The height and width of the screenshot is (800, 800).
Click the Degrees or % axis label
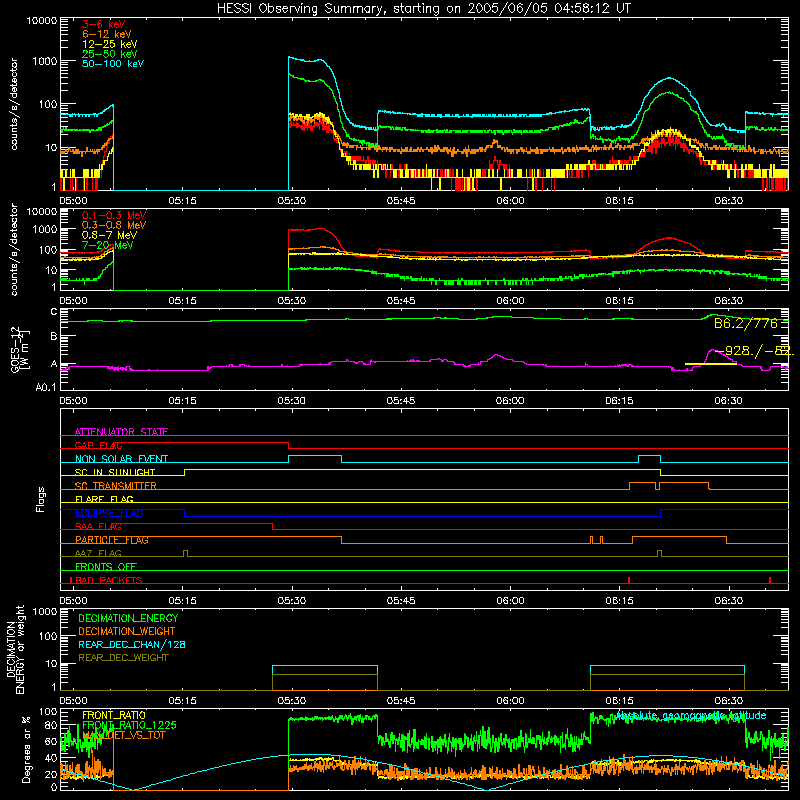(26, 749)
